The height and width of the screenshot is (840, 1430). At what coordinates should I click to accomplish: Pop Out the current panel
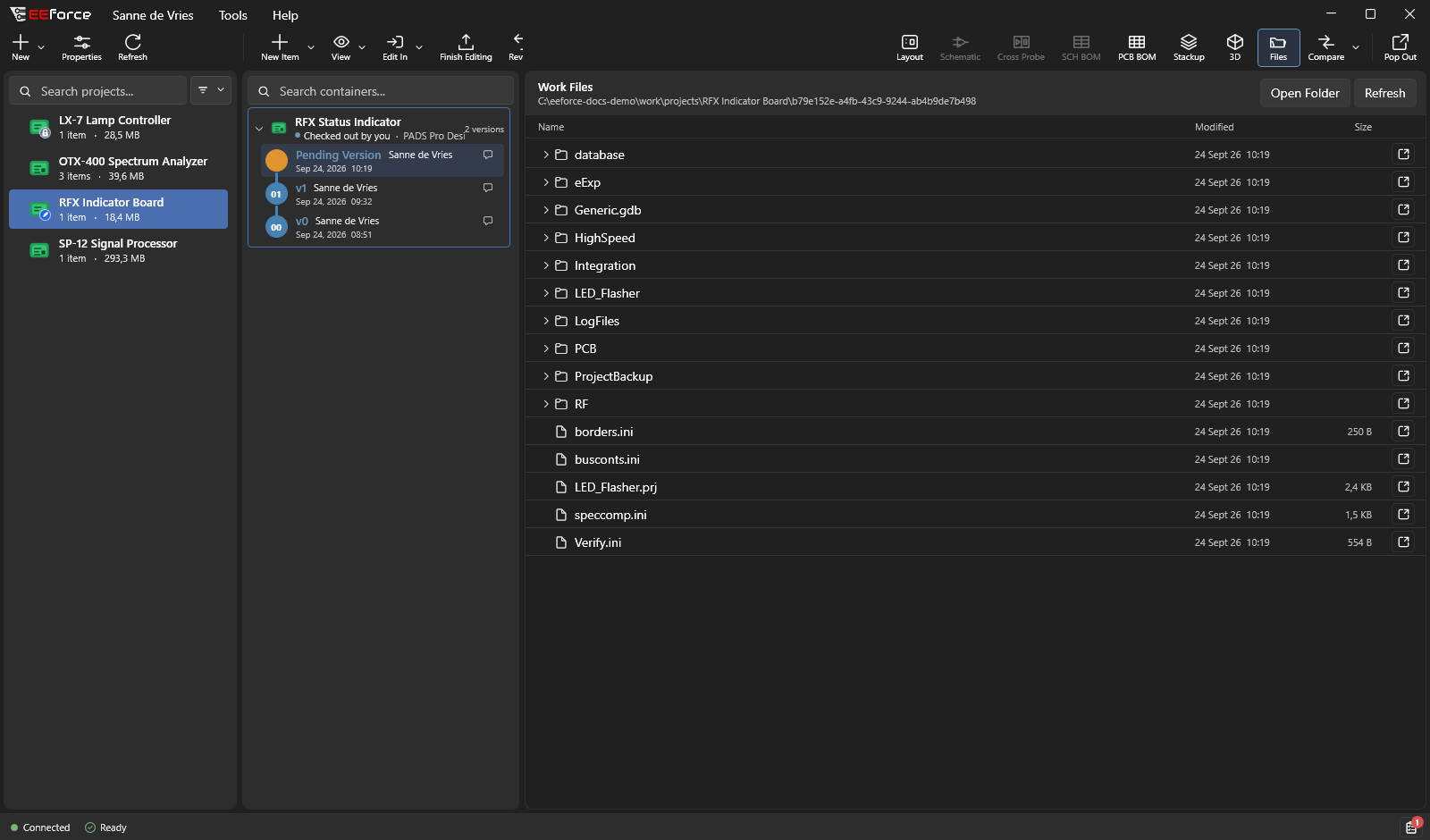click(1401, 47)
